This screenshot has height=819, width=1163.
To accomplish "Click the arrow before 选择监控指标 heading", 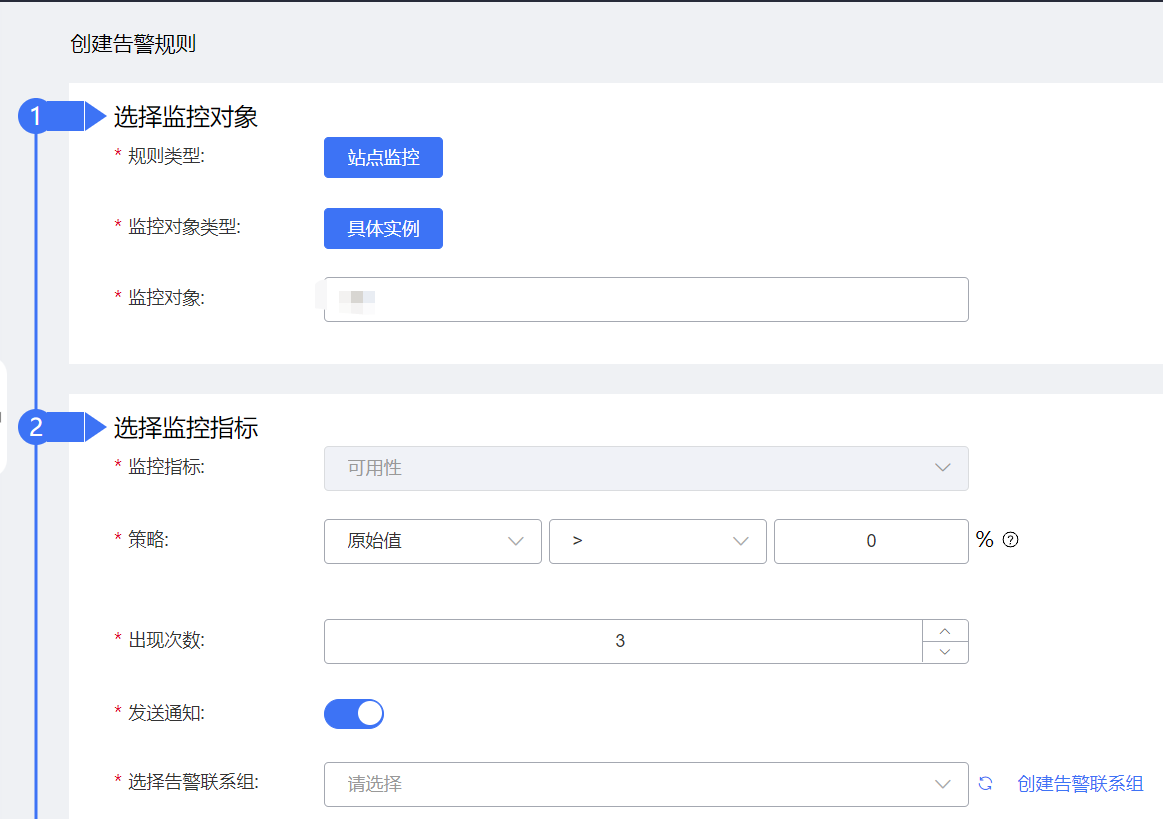I will [95, 428].
